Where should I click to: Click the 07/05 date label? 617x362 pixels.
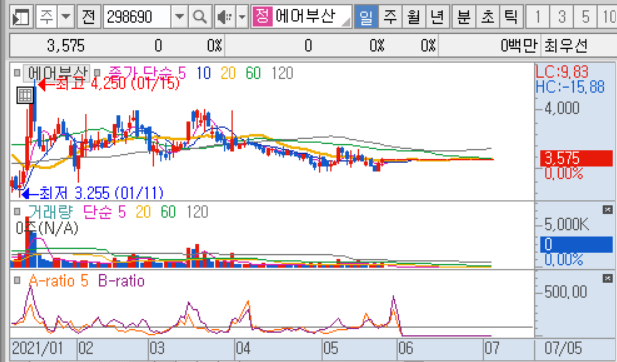click(x=563, y=348)
